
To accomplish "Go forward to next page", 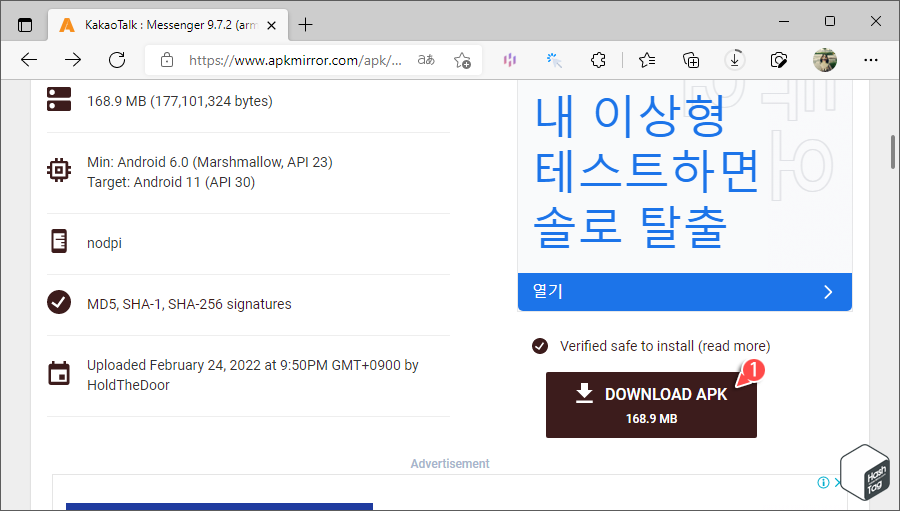I will click(x=73, y=60).
